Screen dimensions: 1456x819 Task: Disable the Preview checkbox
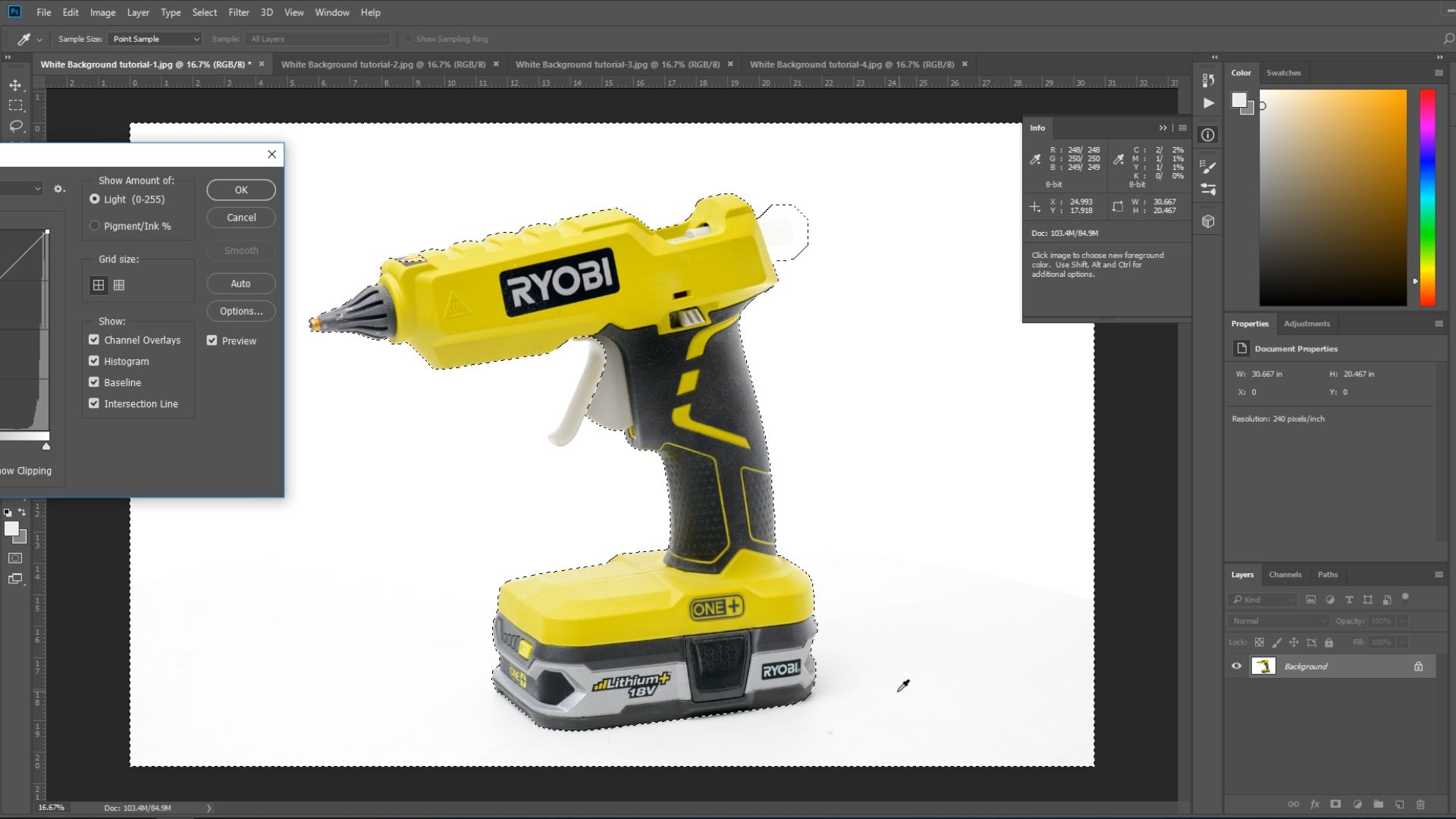pos(212,340)
